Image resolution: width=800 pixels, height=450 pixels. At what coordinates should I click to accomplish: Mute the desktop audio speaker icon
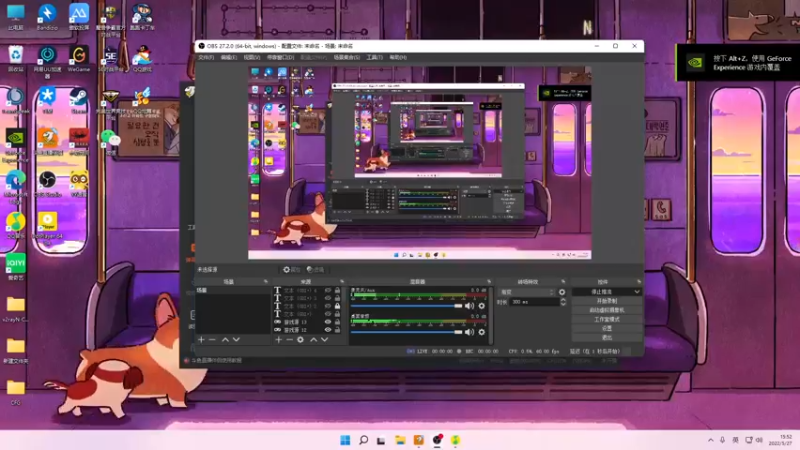coord(469,332)
